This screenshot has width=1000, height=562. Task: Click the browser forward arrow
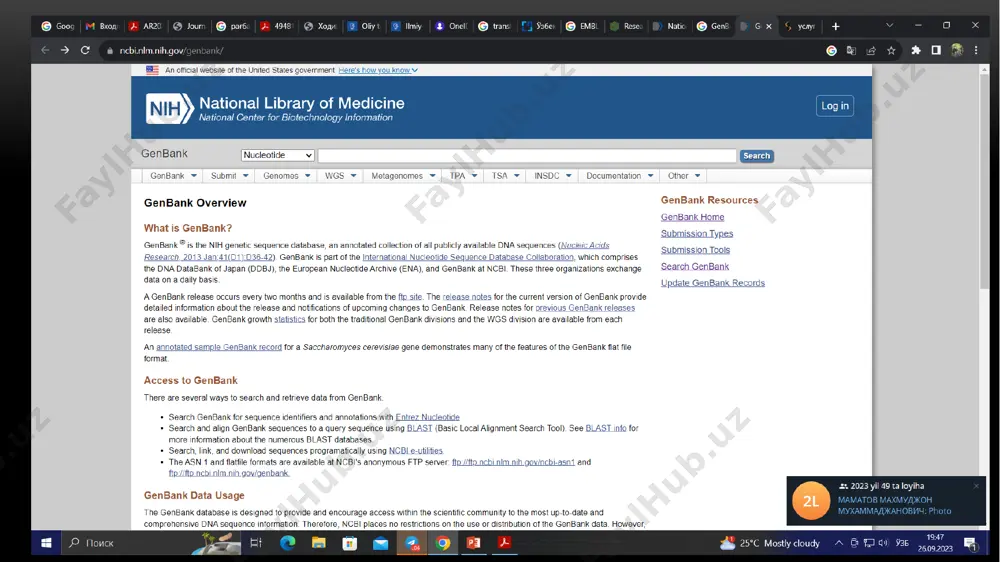64,50
